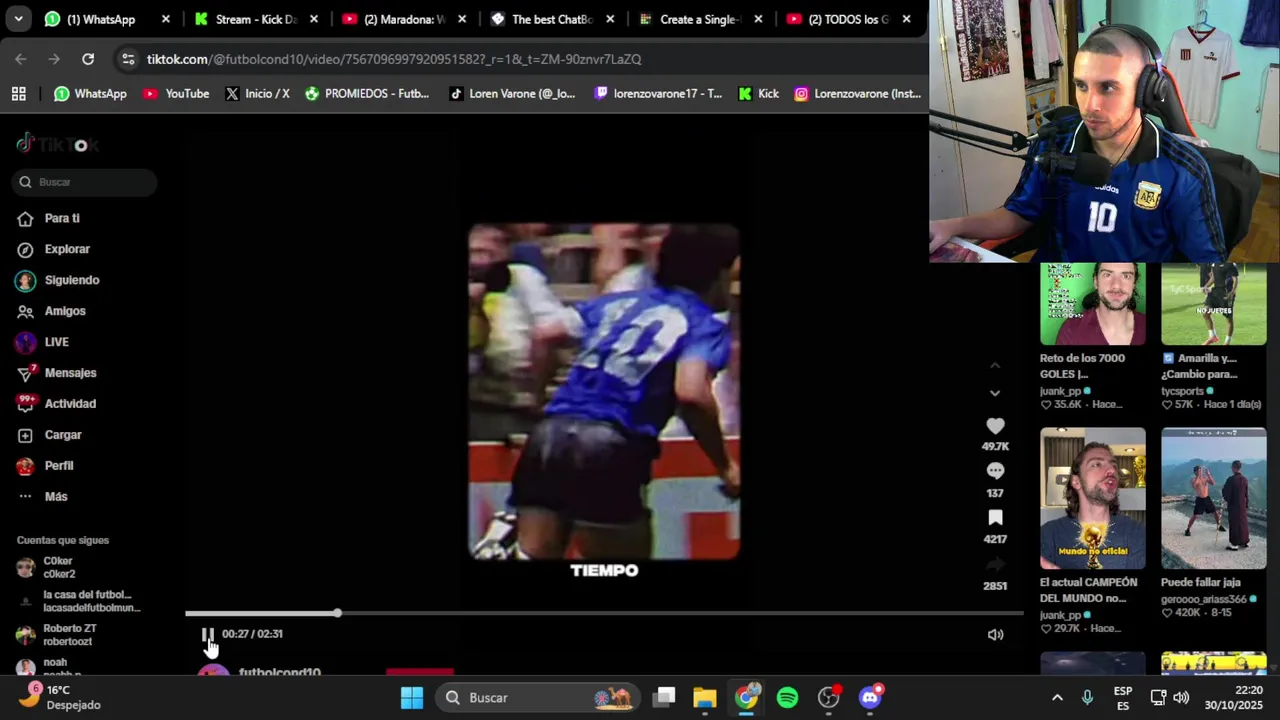Open the taskbar weather widget
This screenshot has width=1280, height=720.
[x=62, y=697]
